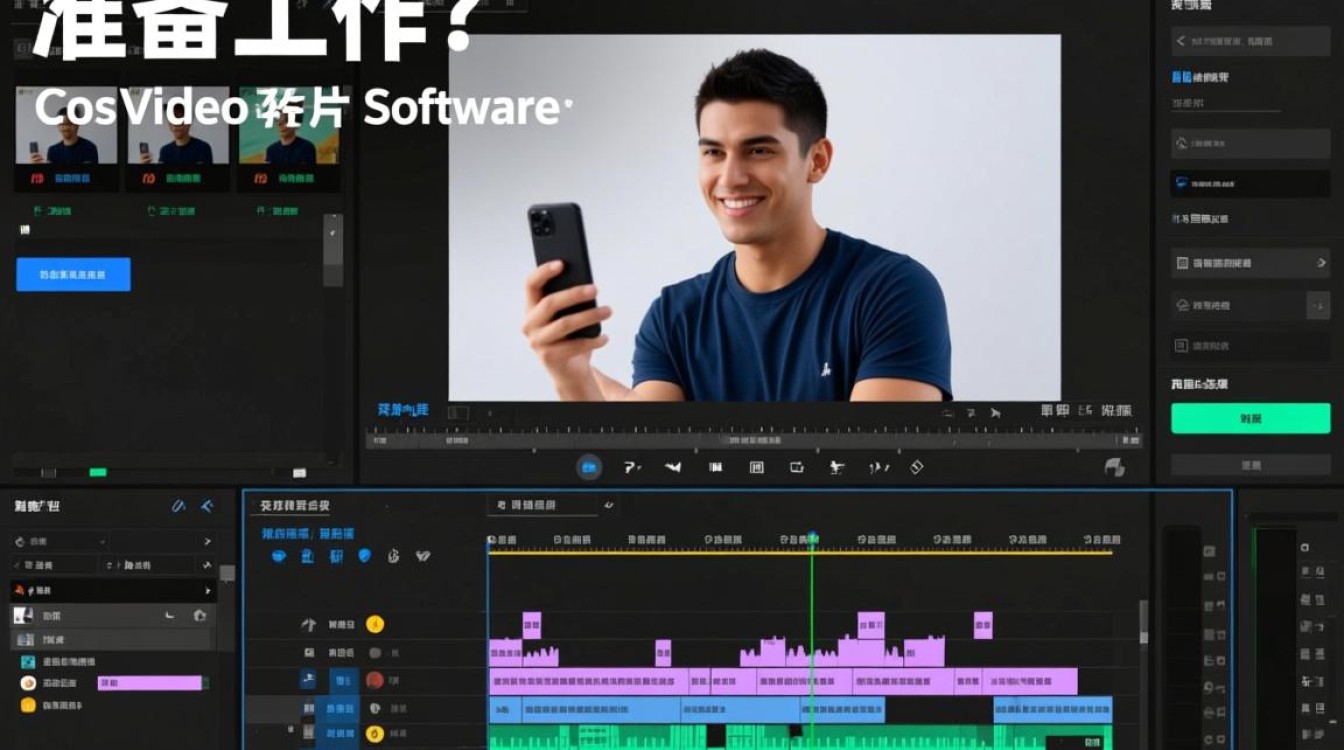Click the pencil icon in the lower-left panel header
Screen dimensions: 1344x750
click(x=179, y=506)
